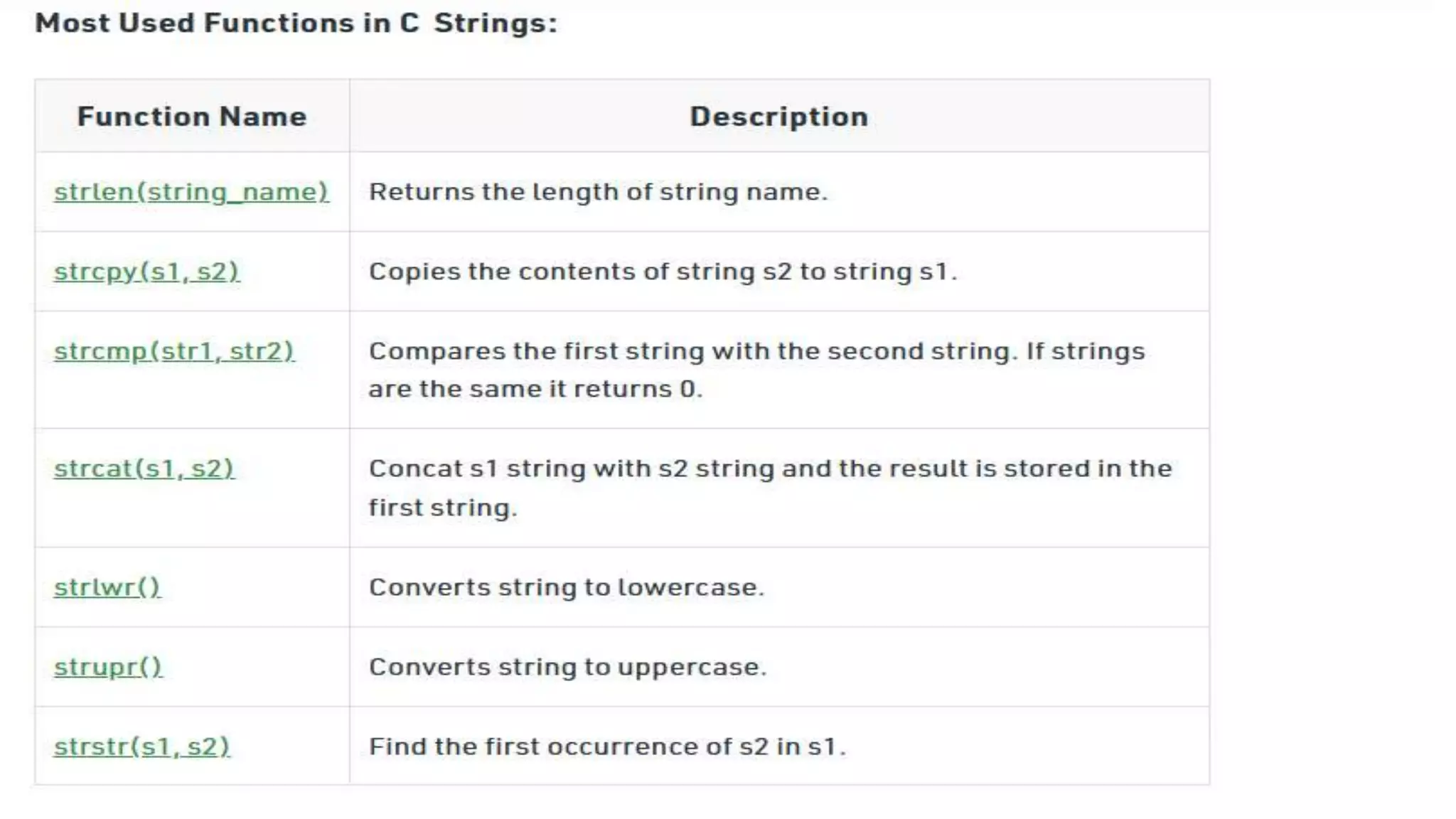Click the 'Returns the length of string name' text
This screenshot has height=819, width=1456.
point(598,192)
